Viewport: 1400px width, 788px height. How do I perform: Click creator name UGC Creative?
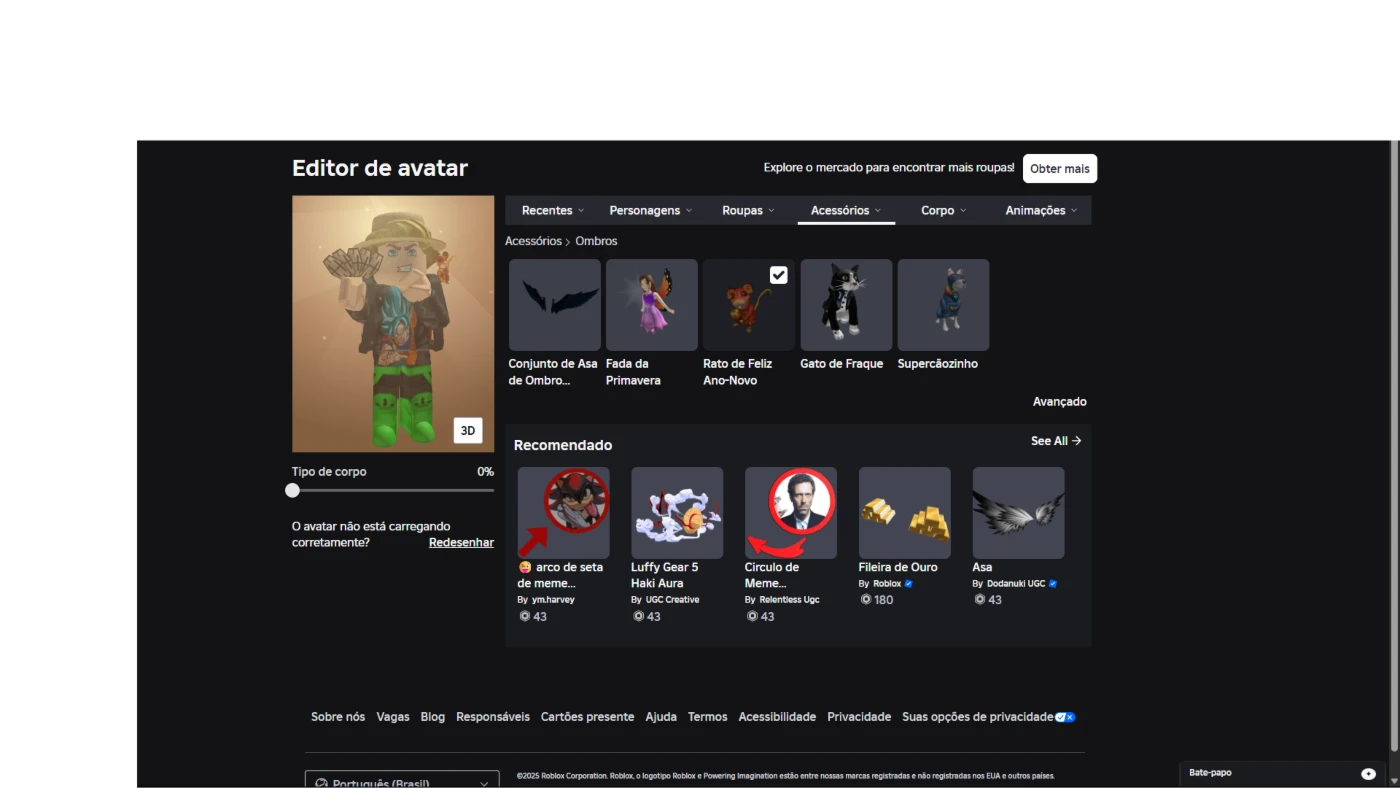[672, 600]
